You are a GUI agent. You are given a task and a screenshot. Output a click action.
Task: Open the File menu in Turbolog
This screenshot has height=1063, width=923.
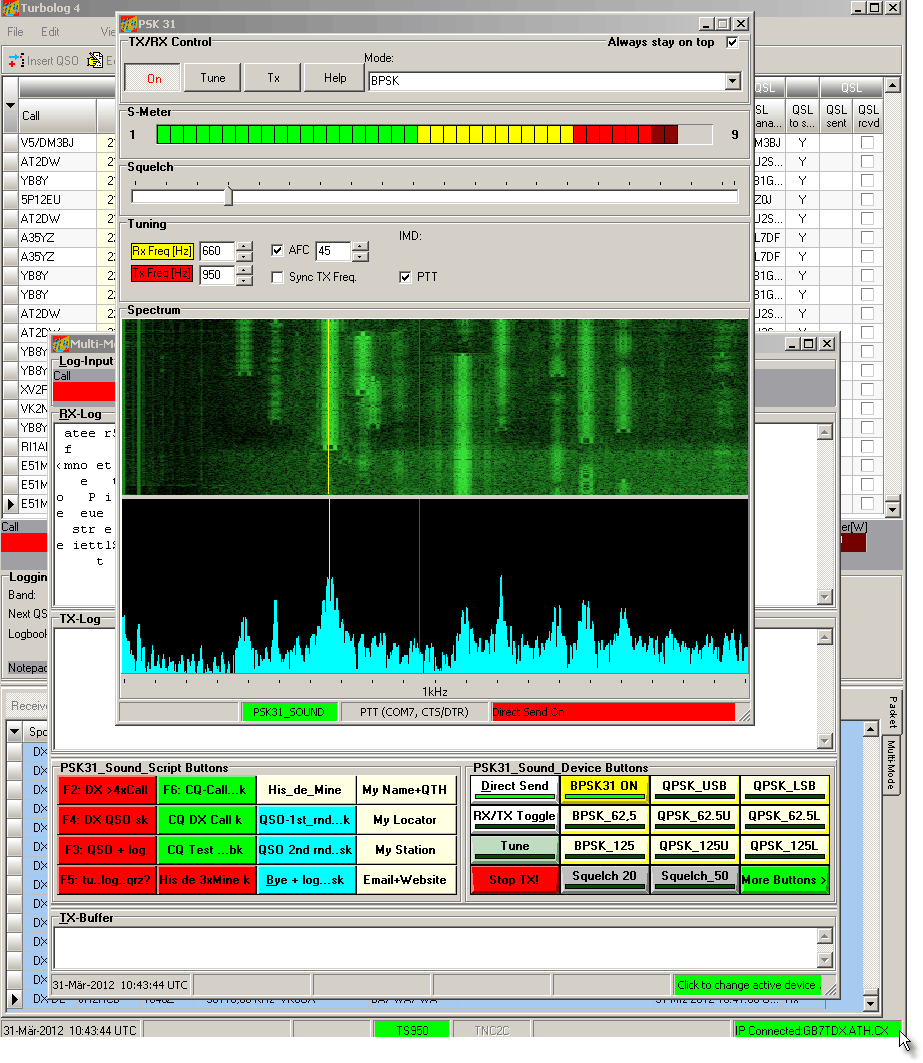pos(15,32)
